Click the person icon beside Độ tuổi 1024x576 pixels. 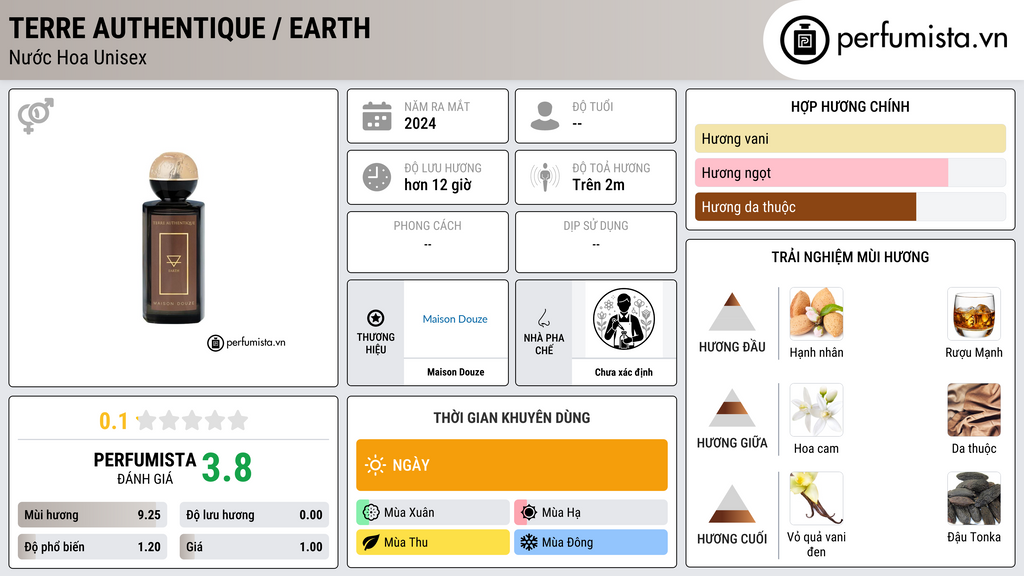[x=545, y=116]
